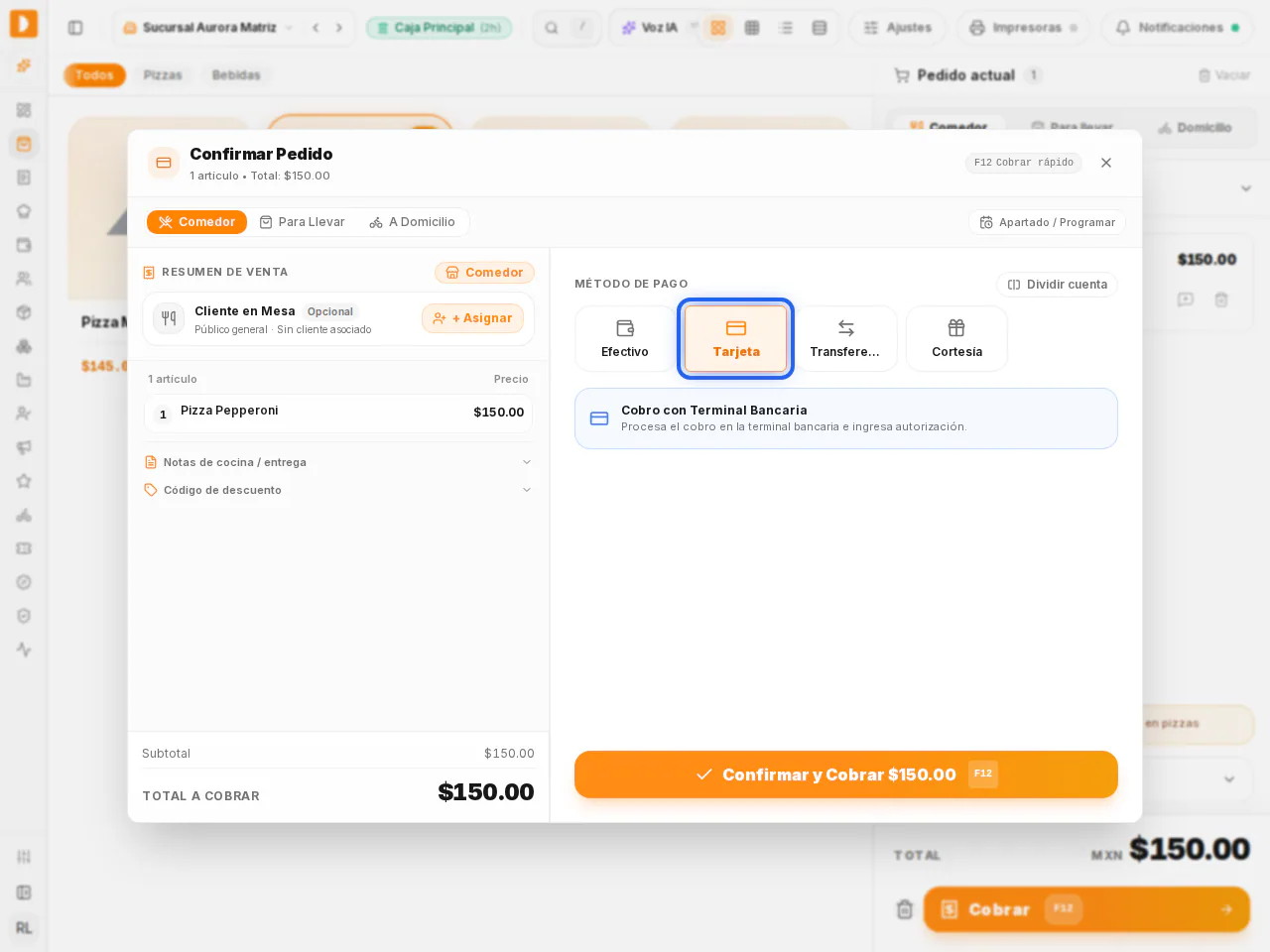Click Vaciar to empty current order

[x=1223, y=75]
